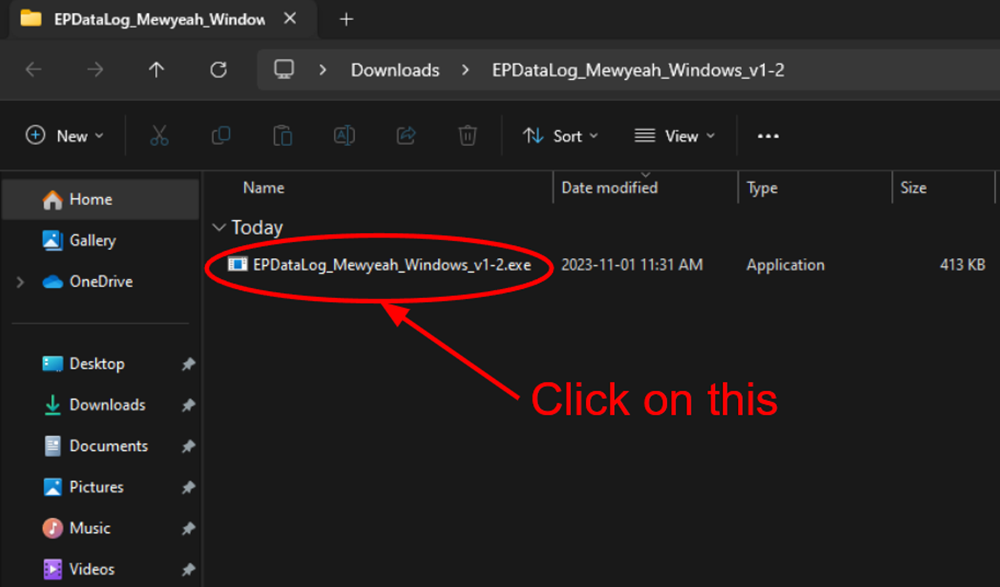Open Documents in quick access
The width and height of the screenshot is (1000, 587).
coord(108,445)
